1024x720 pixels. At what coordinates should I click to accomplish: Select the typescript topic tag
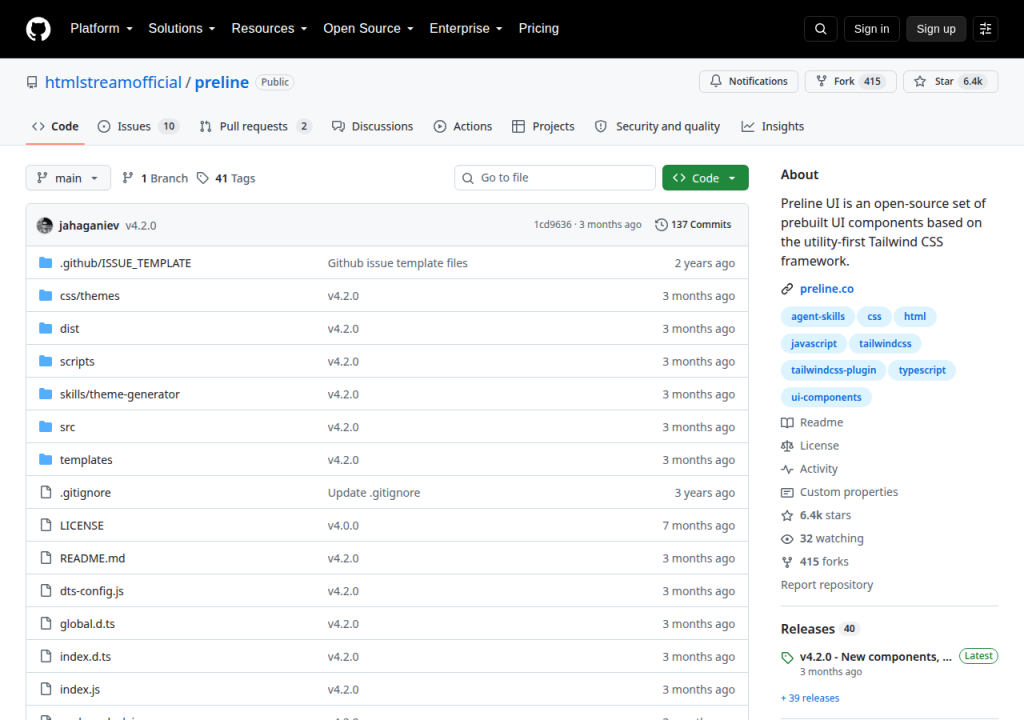point(921,370)
